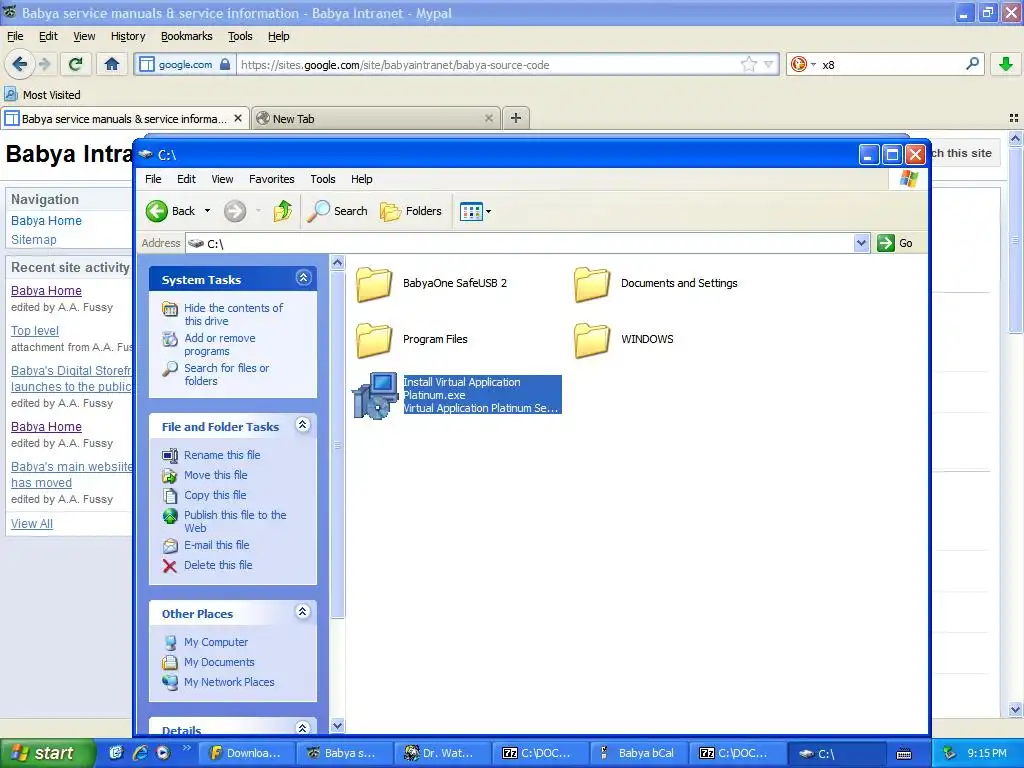Select the BabyaOne SafeUSB 2 folder
Screen dimensions: 1024x768
[x=431, y=283]
